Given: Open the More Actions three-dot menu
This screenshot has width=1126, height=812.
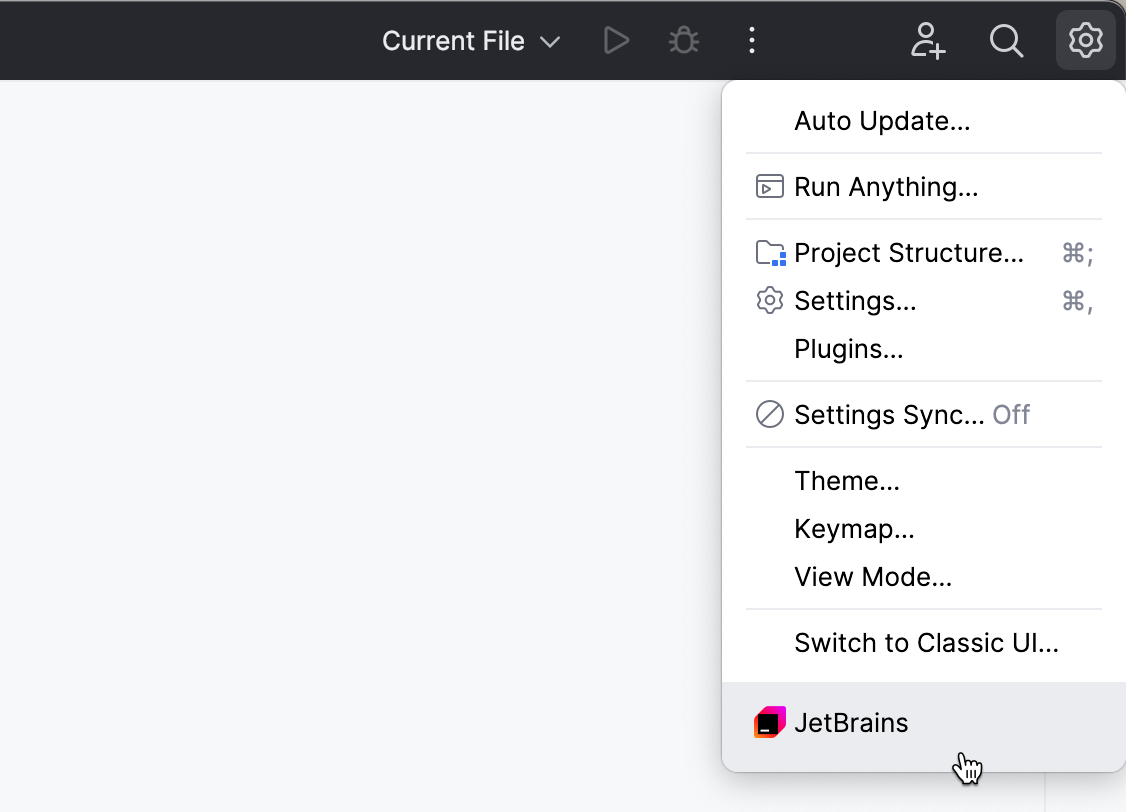Looking at the screenshot, I should pos(752,41).
